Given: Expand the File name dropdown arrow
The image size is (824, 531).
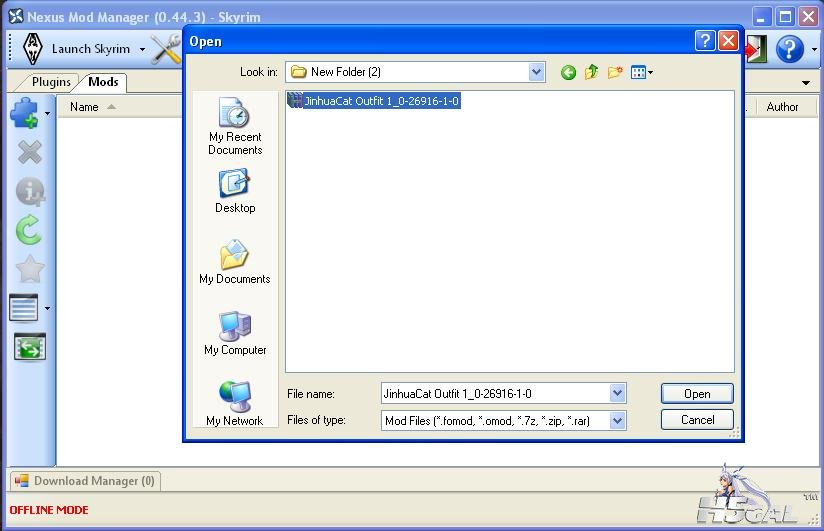Looking at the screenshot, I should coord(617,393).
